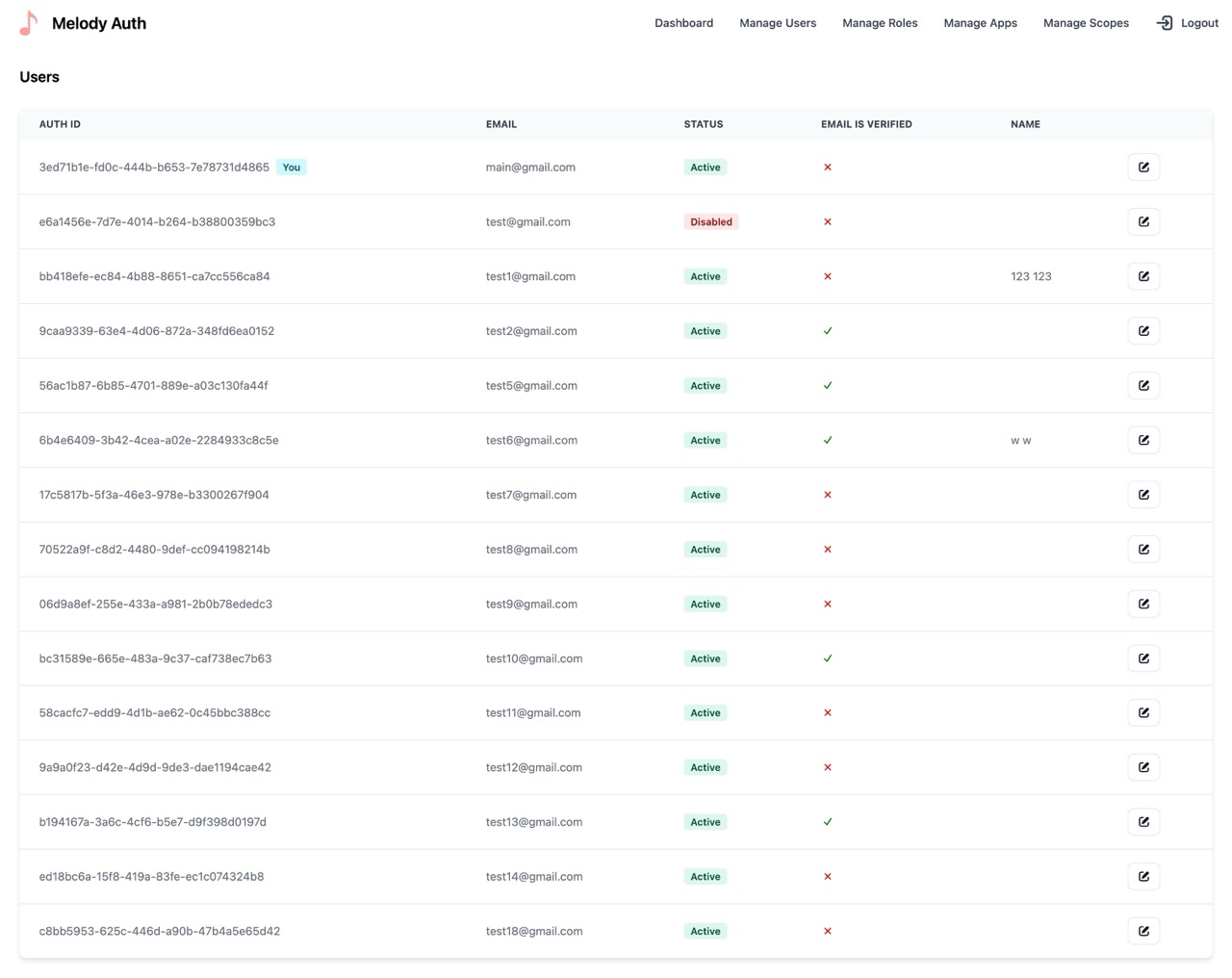The height and width of the screenshot is (978, 1232).
Task: Go to the Dashboard page
Action: point(683,23)
